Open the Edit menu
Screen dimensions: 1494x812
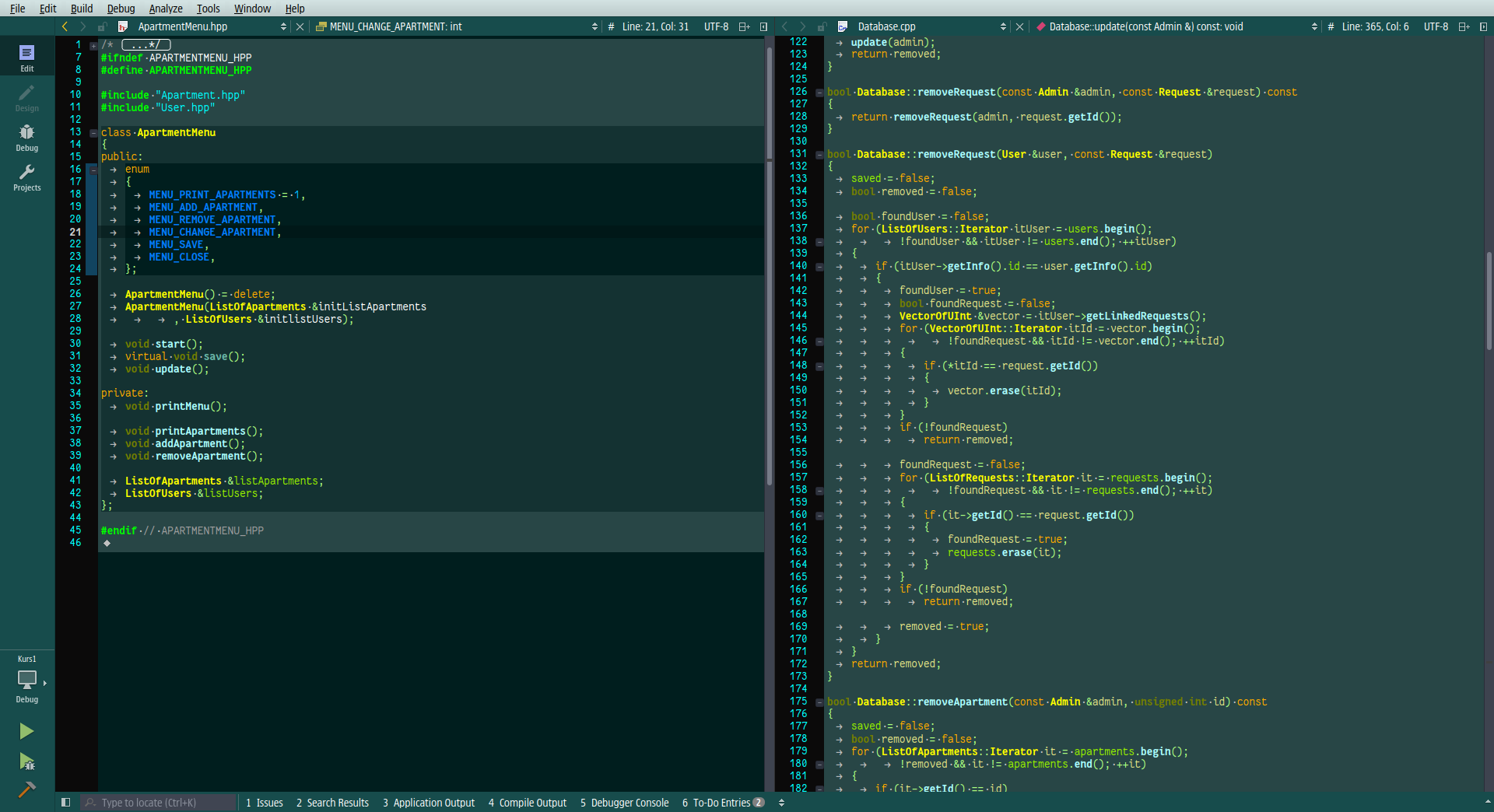click(x=48, y=9)
